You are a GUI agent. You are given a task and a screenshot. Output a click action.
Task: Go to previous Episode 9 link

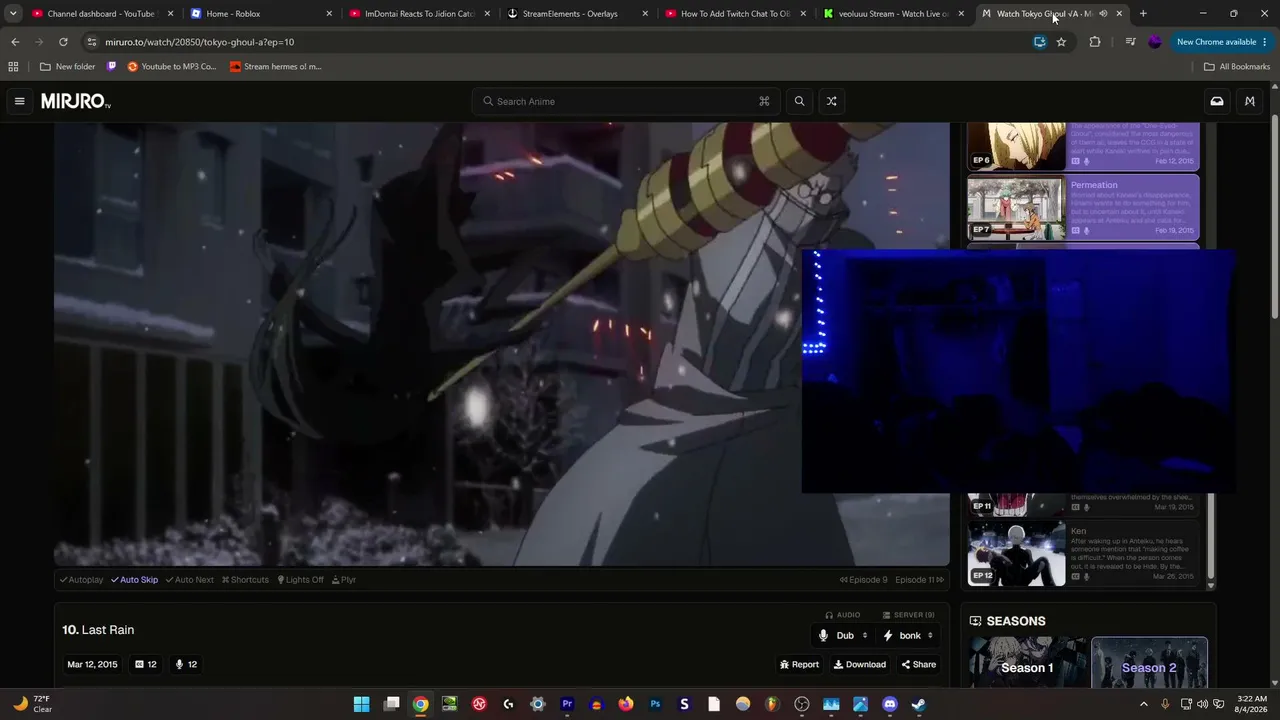pos(864,580)
